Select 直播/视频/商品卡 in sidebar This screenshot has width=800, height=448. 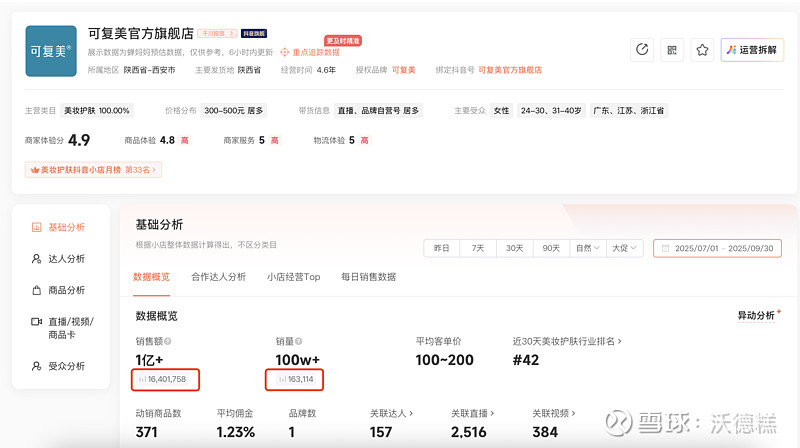tap(71, 328)
